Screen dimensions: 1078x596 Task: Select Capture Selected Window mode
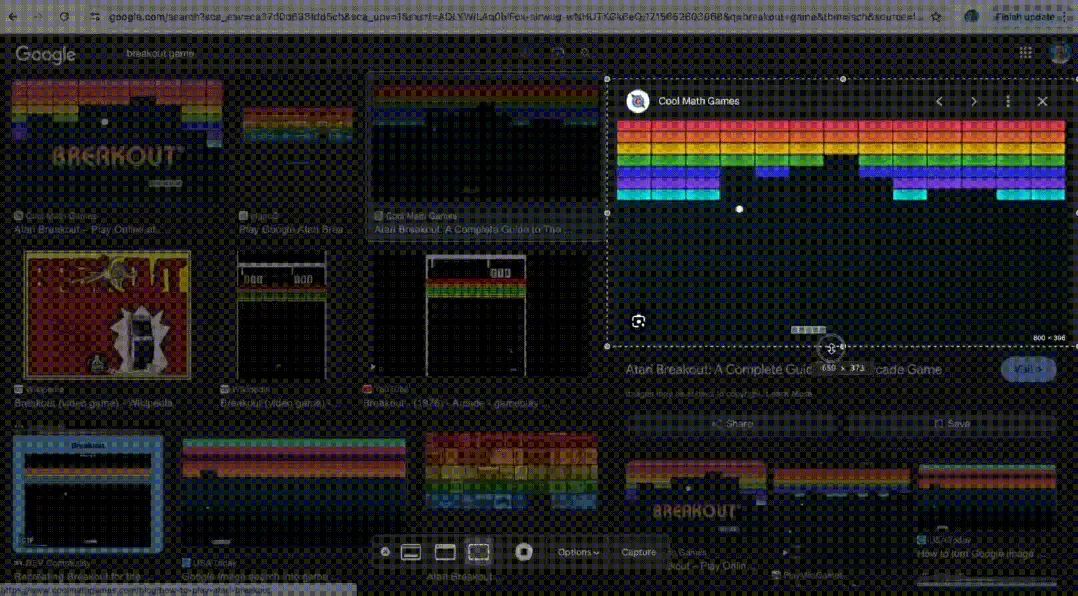point(445,552)
